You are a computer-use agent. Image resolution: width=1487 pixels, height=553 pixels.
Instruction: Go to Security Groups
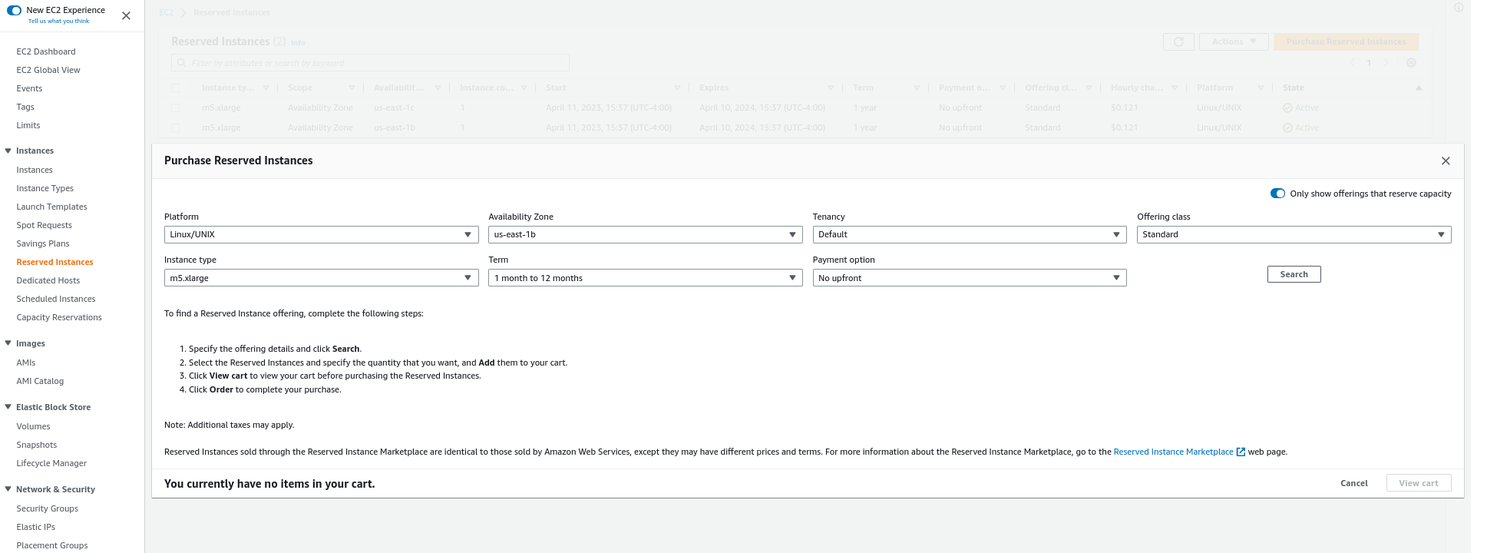click(47, 508)
